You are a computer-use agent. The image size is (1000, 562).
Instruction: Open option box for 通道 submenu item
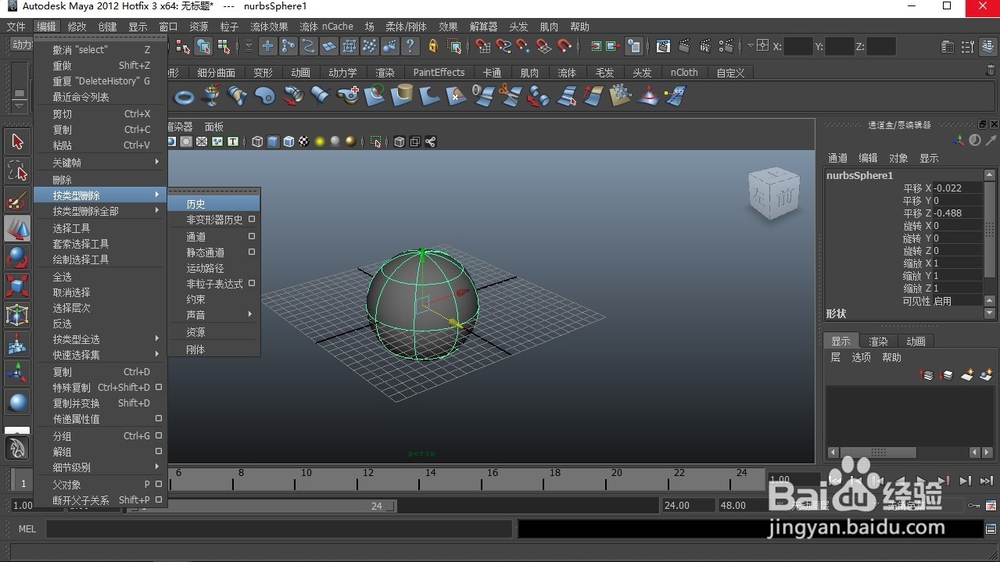pyautogui.click(x=252, y=236)
